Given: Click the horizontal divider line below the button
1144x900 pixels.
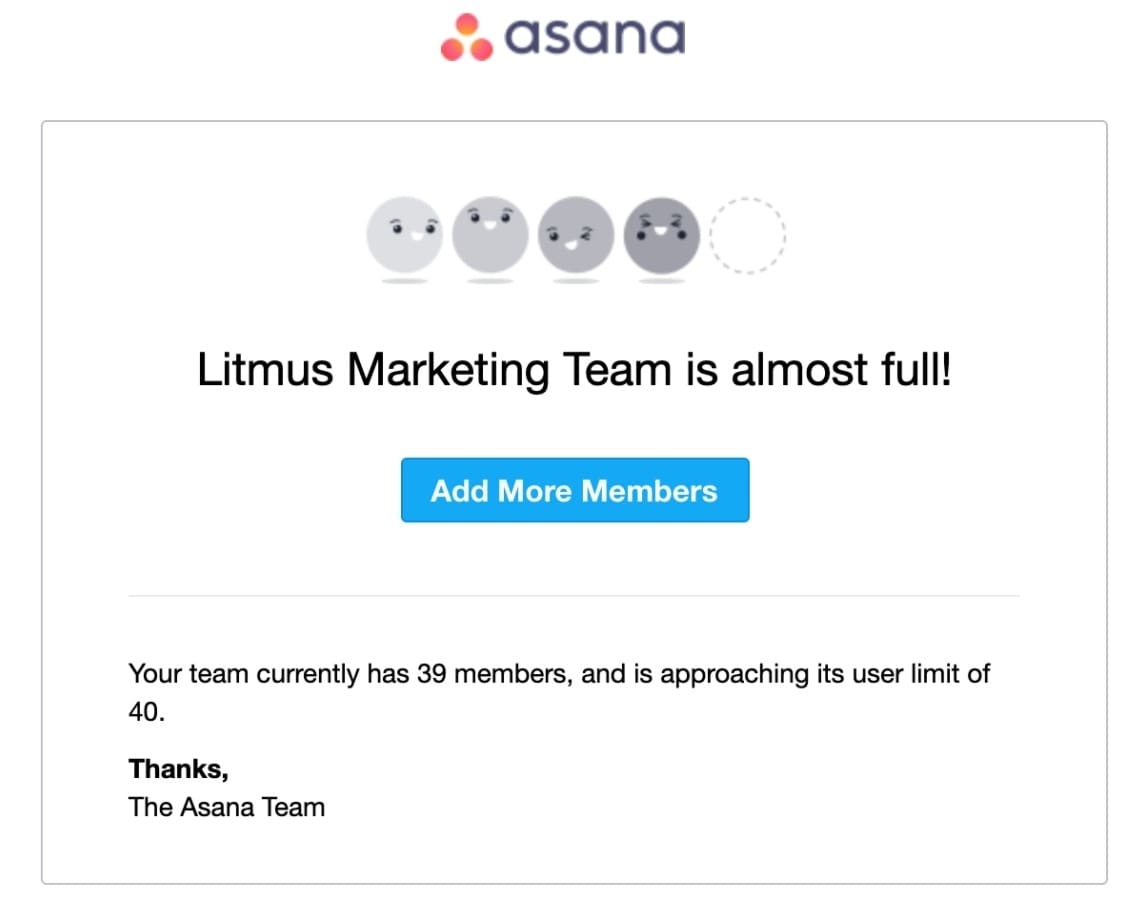Looking at the screenshot, I should click(574, 594).
